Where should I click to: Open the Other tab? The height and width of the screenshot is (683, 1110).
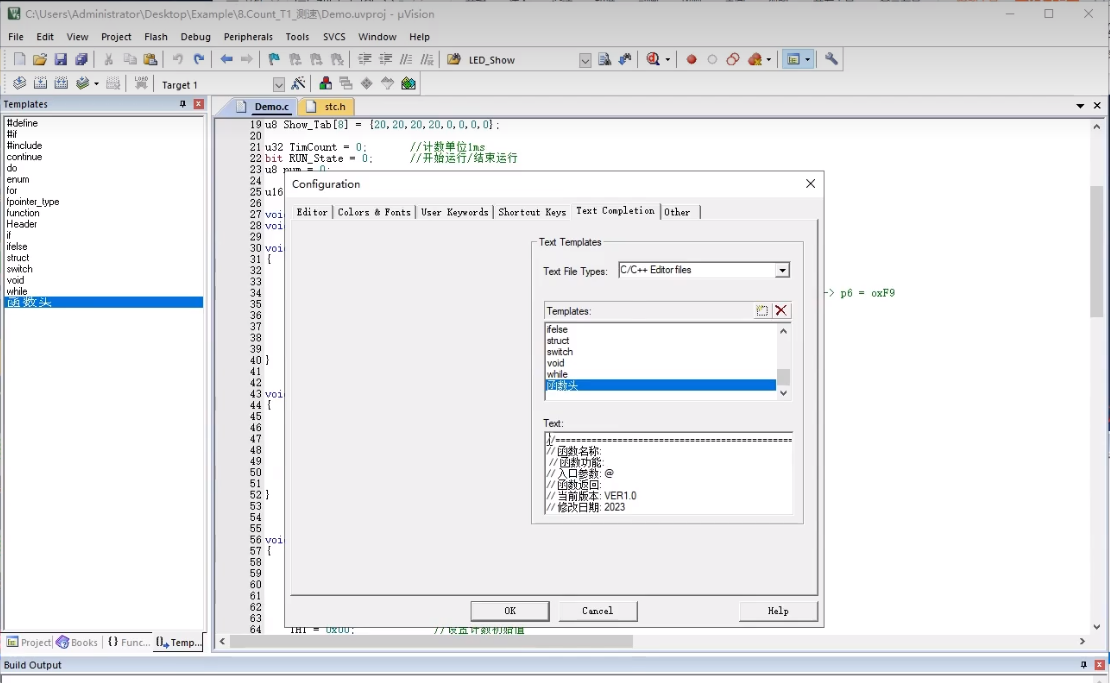pos(677,212)
